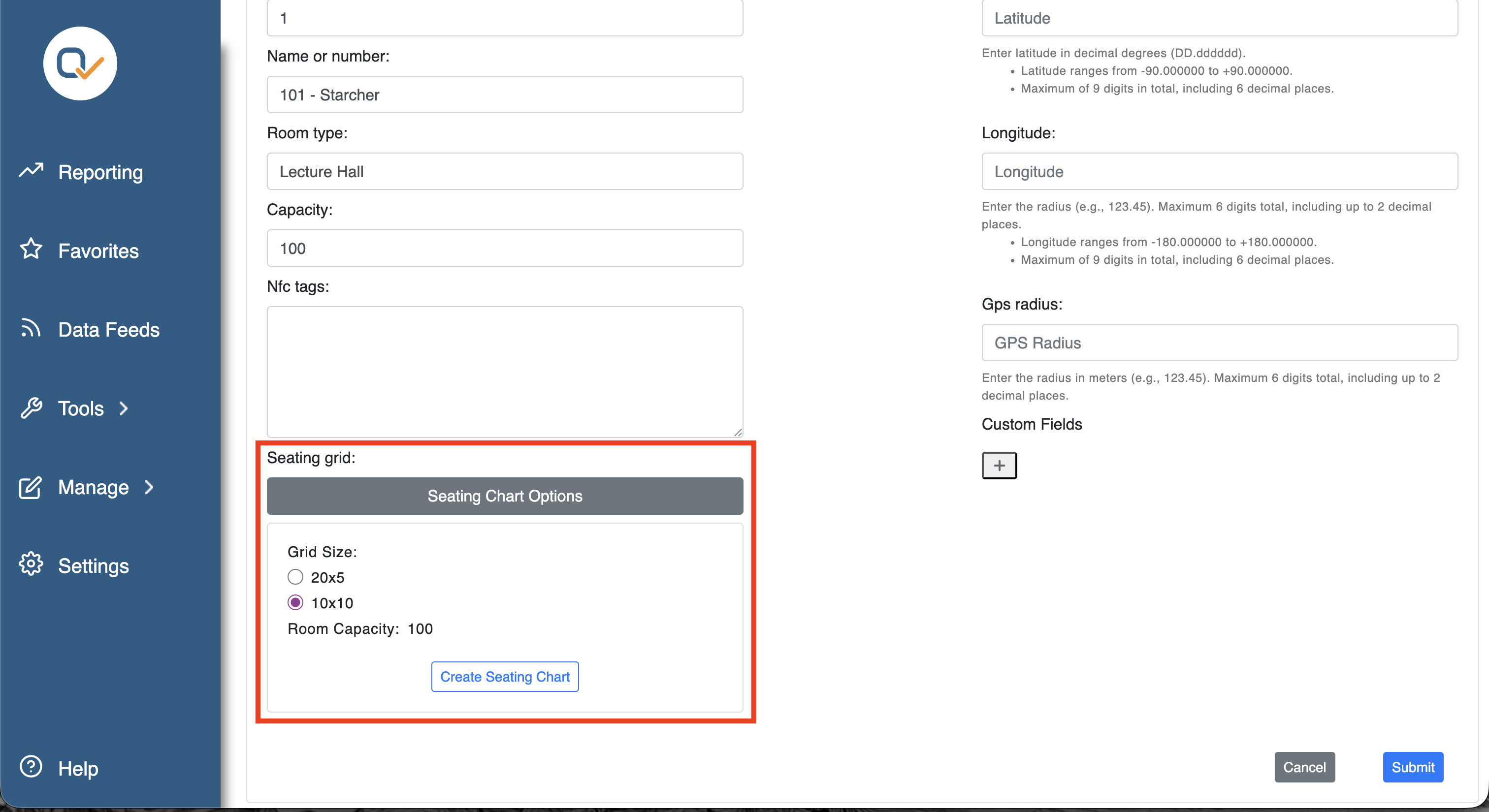Submit the room form
This screenshot has width=1489, height=812.
[1413, 767]
